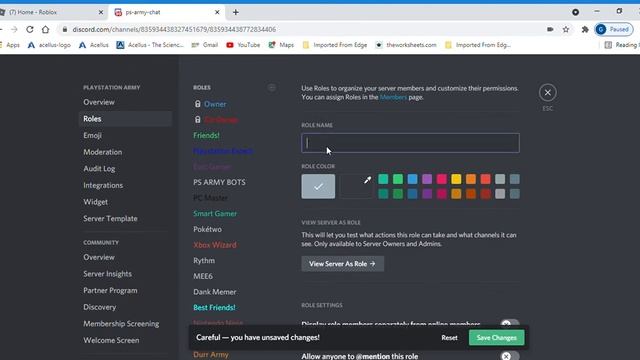Click the browser address bar URL
The width and height of the screenshot is (640, 360).
(174, 29)
